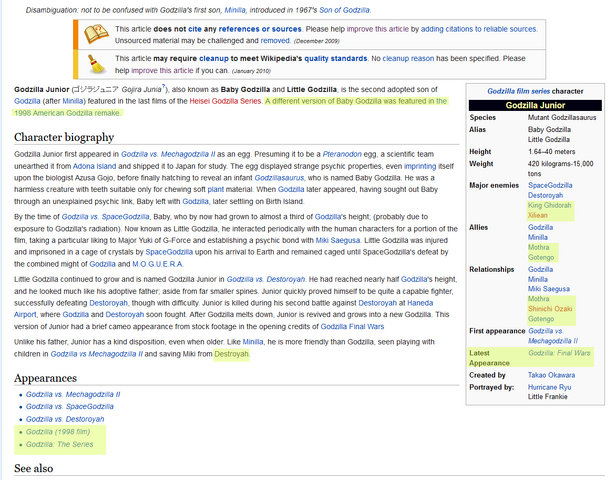Click the 'cleanup reason' link
The width and height of the screenshot is (616, 480).
[x=408, y=59]
